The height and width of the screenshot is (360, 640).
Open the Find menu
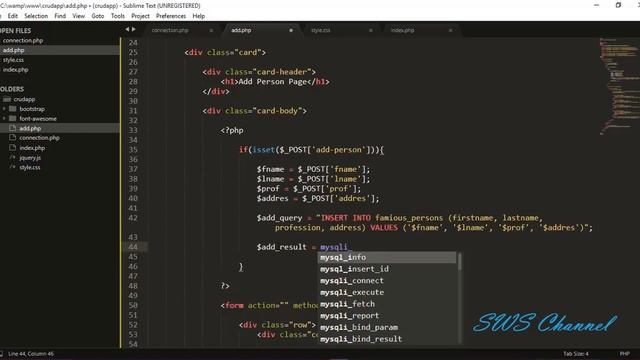click(60, 16)
